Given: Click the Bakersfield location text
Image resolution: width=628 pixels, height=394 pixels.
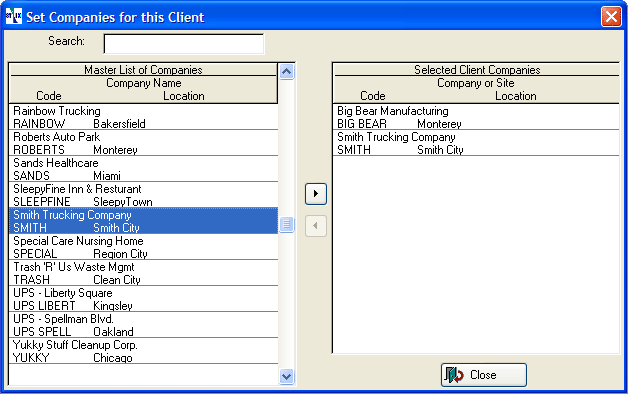Looking at the screenshot, I should pos(119,124).
